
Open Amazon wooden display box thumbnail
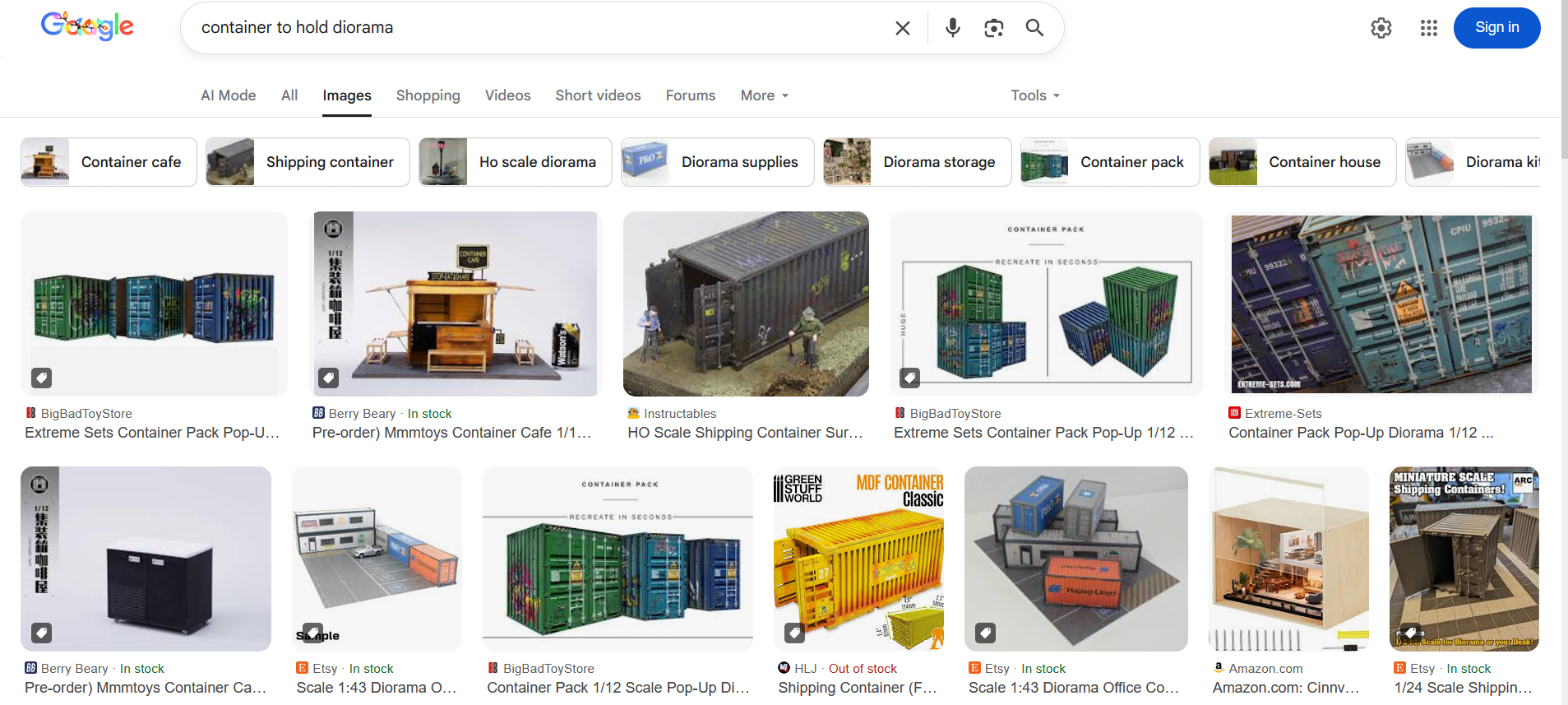[x=1288, y=559]
